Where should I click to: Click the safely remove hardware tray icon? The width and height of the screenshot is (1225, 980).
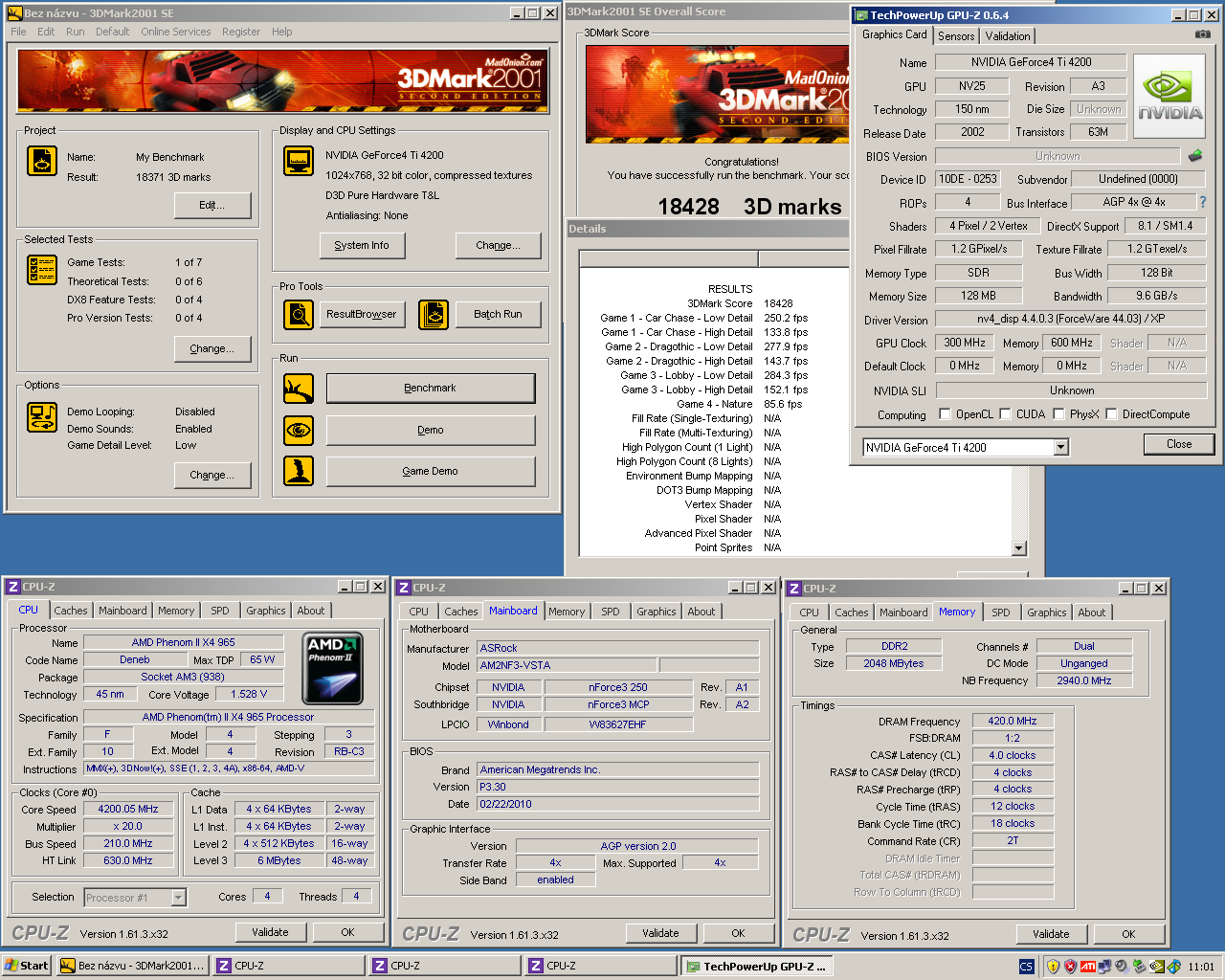coord(1139,967)
